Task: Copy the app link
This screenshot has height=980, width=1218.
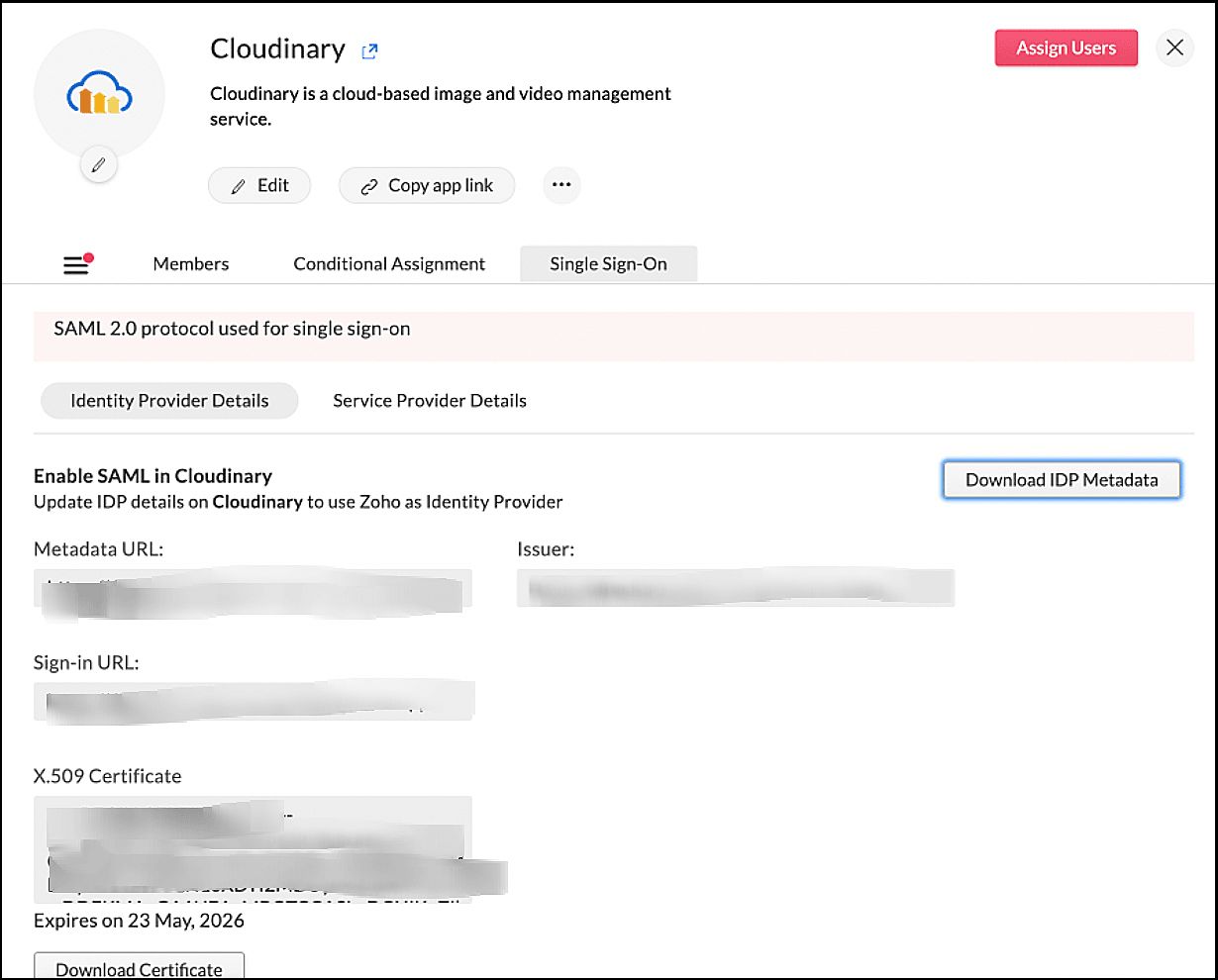Action: (x=427, y=185)
